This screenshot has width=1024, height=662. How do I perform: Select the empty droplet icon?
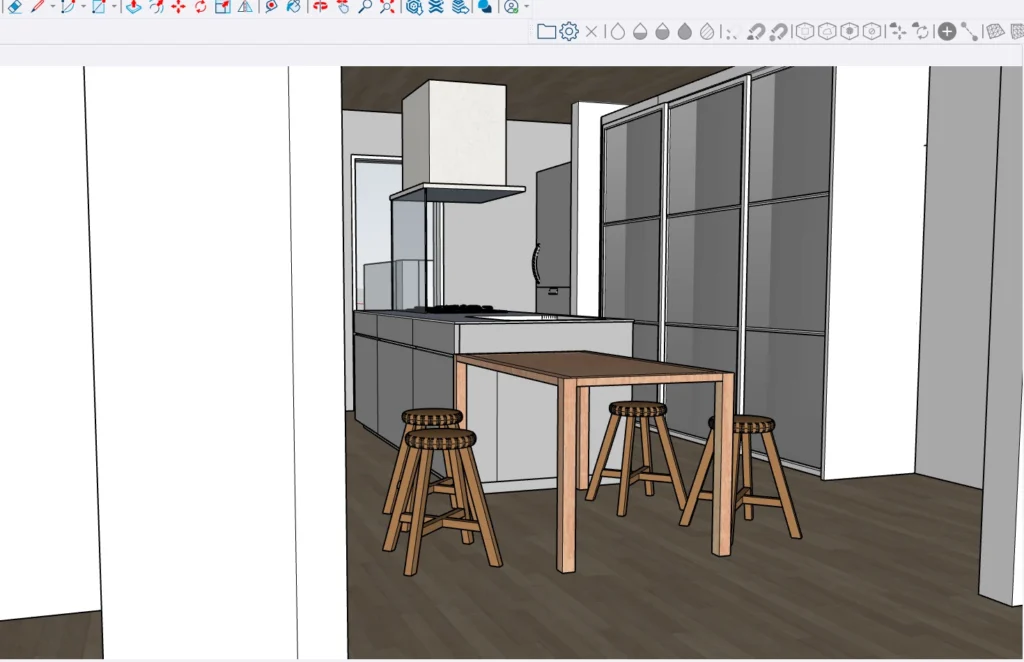click(x=618, y=31)
